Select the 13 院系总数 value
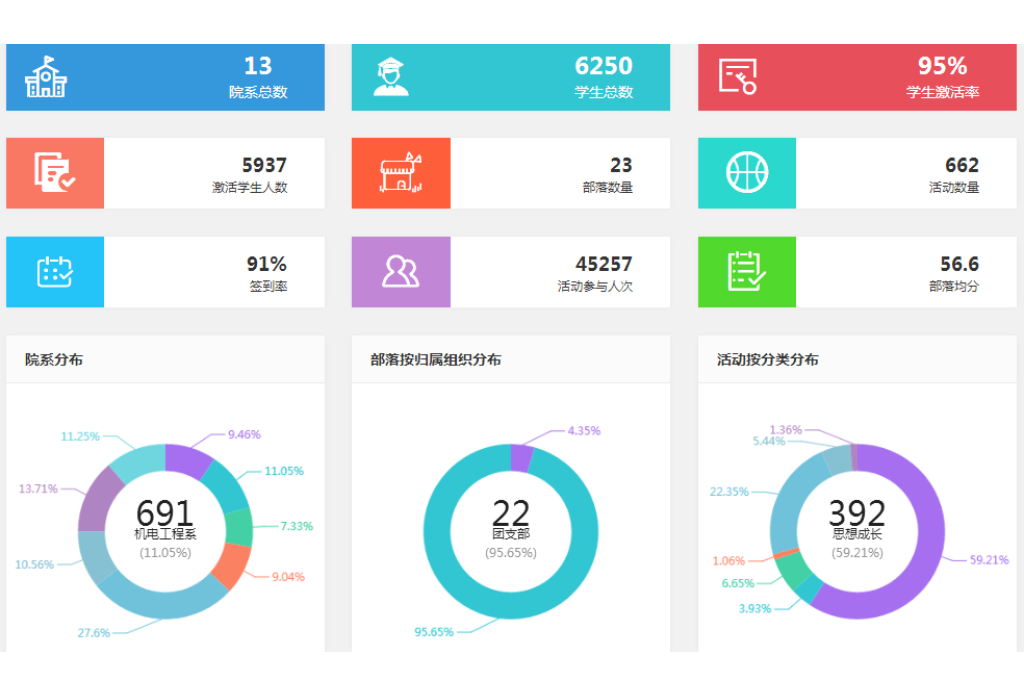Screen dimensions: 1024x680 click(258, 65)
